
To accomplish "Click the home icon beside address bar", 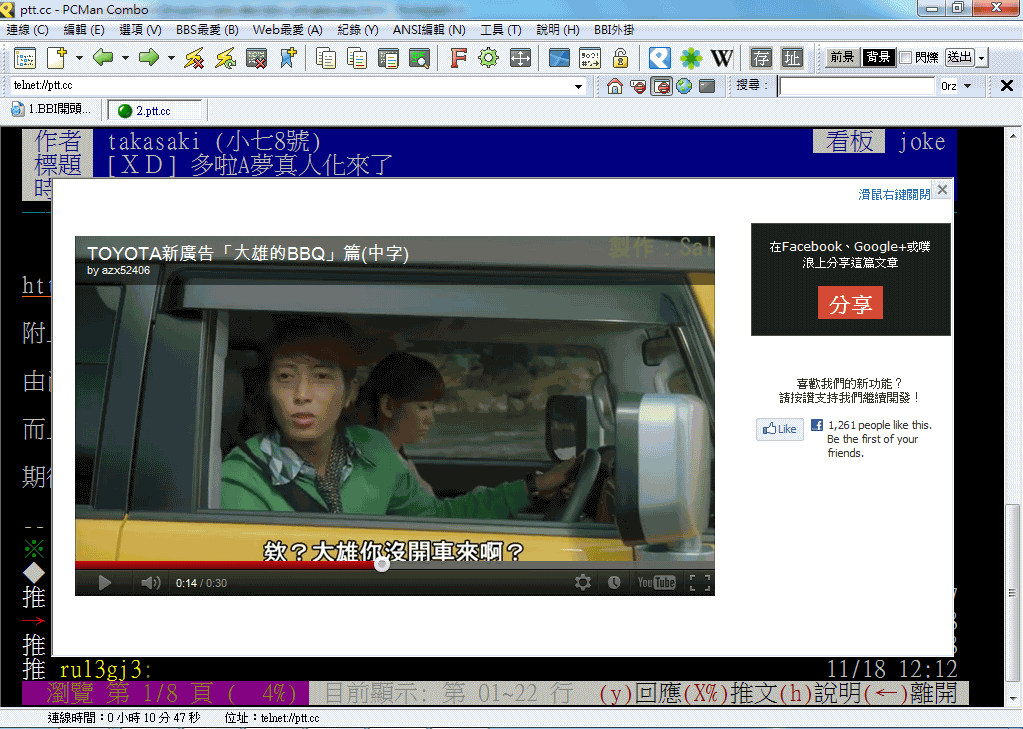I will click(x=615, y=86).
